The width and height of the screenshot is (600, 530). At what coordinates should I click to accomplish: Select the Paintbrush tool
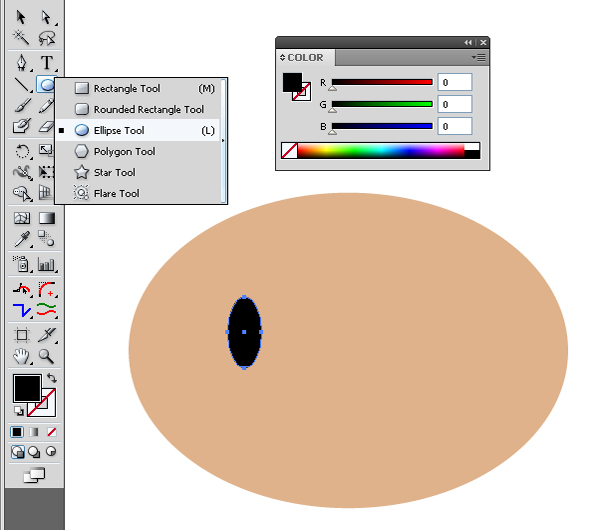22,106
